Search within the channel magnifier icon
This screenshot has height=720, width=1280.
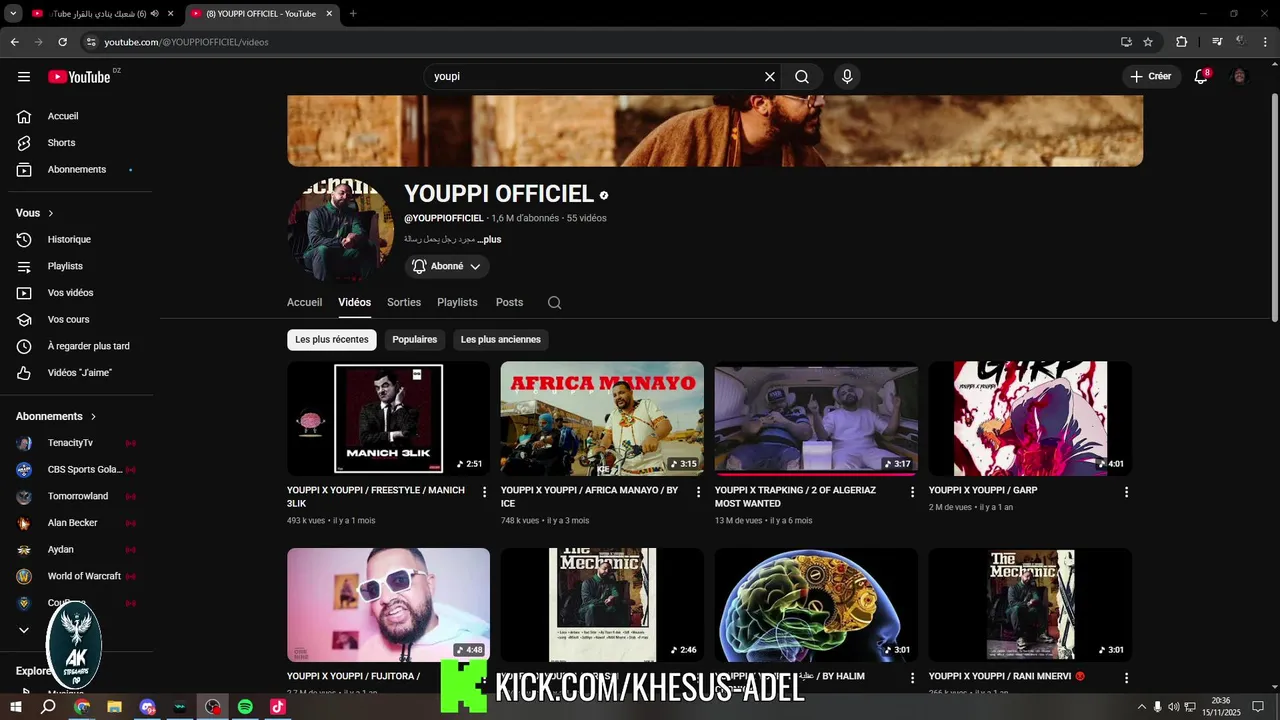pyautogui.click(x=554, y=303)
